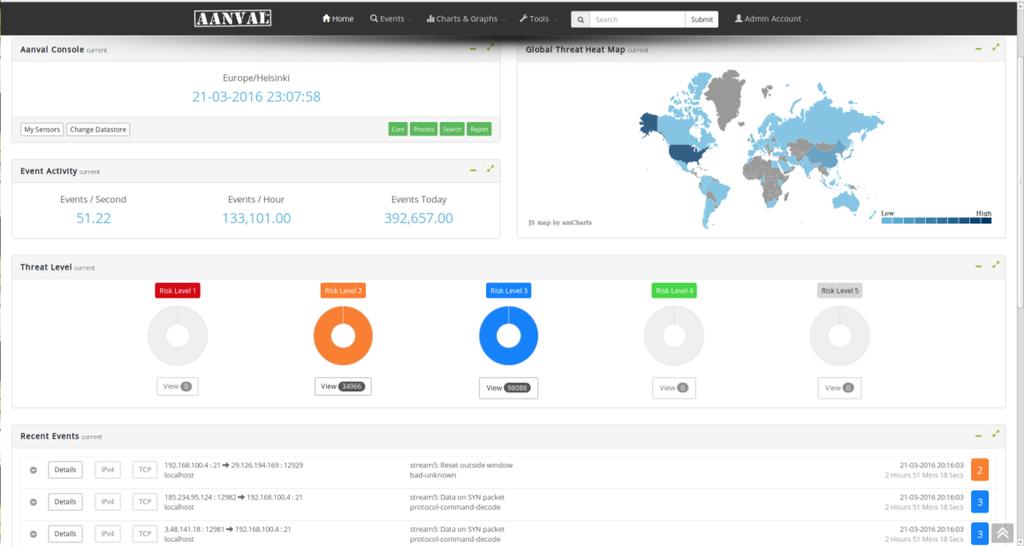Toggle circle icon on 3.48.141.18 event row

point(33,534)
